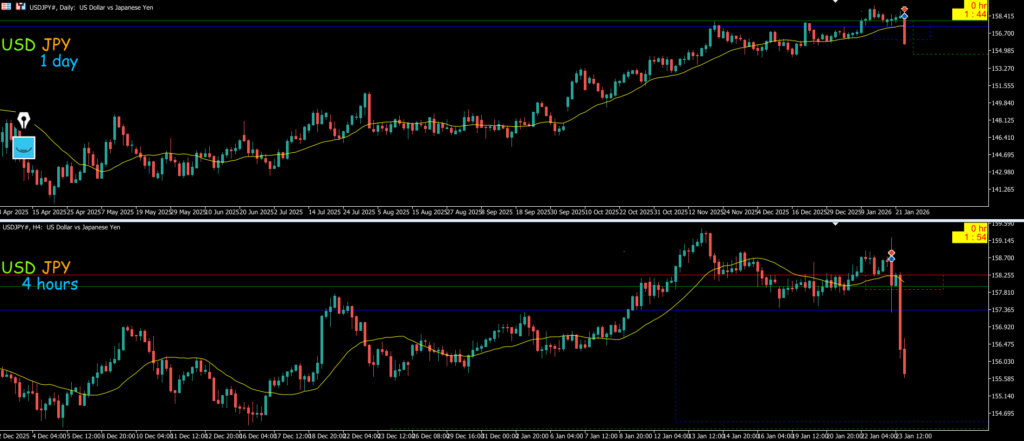
Task: Click the blue diamond marker on the H4 chart
Action: coord(891,260)
